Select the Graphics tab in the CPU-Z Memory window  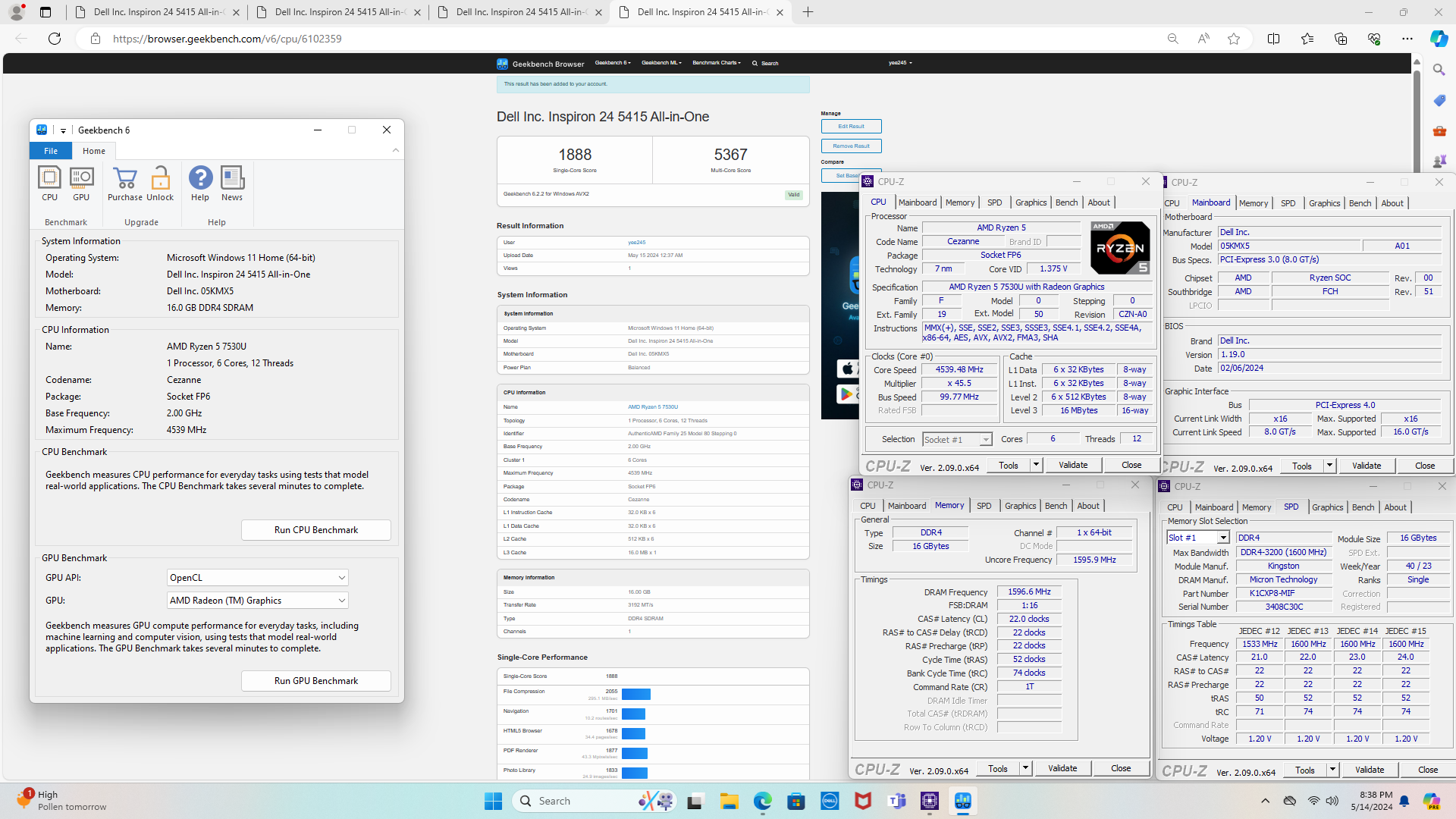pyautogui.click(x=1020, y=506)
